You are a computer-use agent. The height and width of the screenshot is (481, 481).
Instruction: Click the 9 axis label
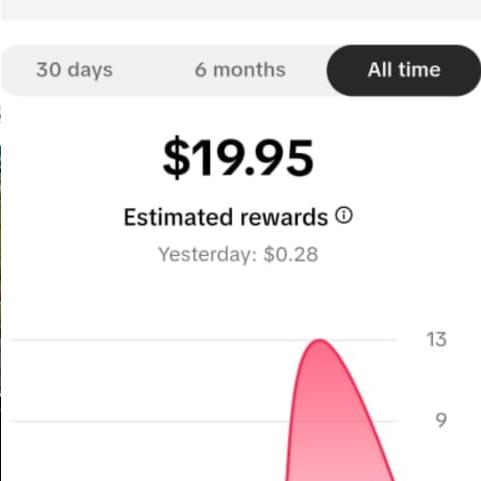point(441,420)
